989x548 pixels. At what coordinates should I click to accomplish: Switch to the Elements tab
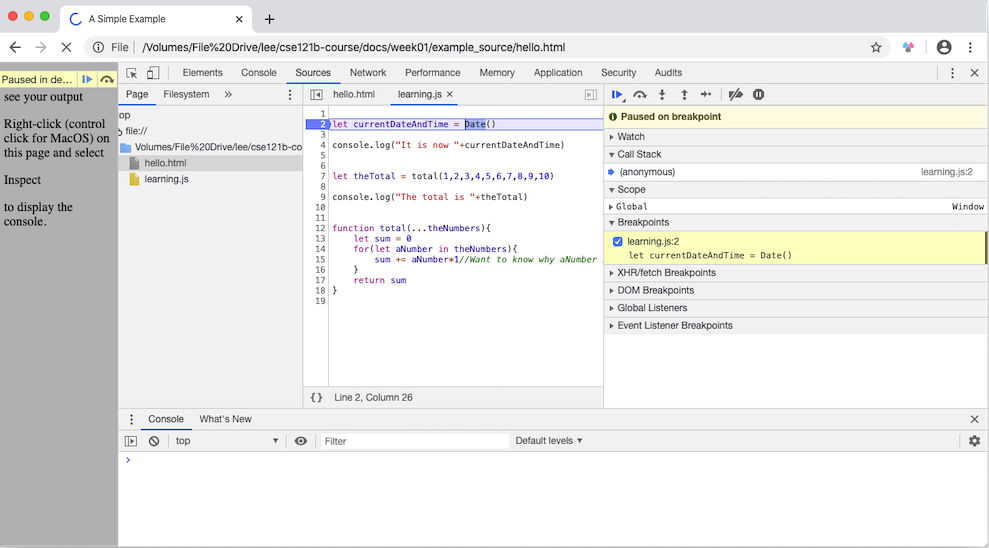202,73
